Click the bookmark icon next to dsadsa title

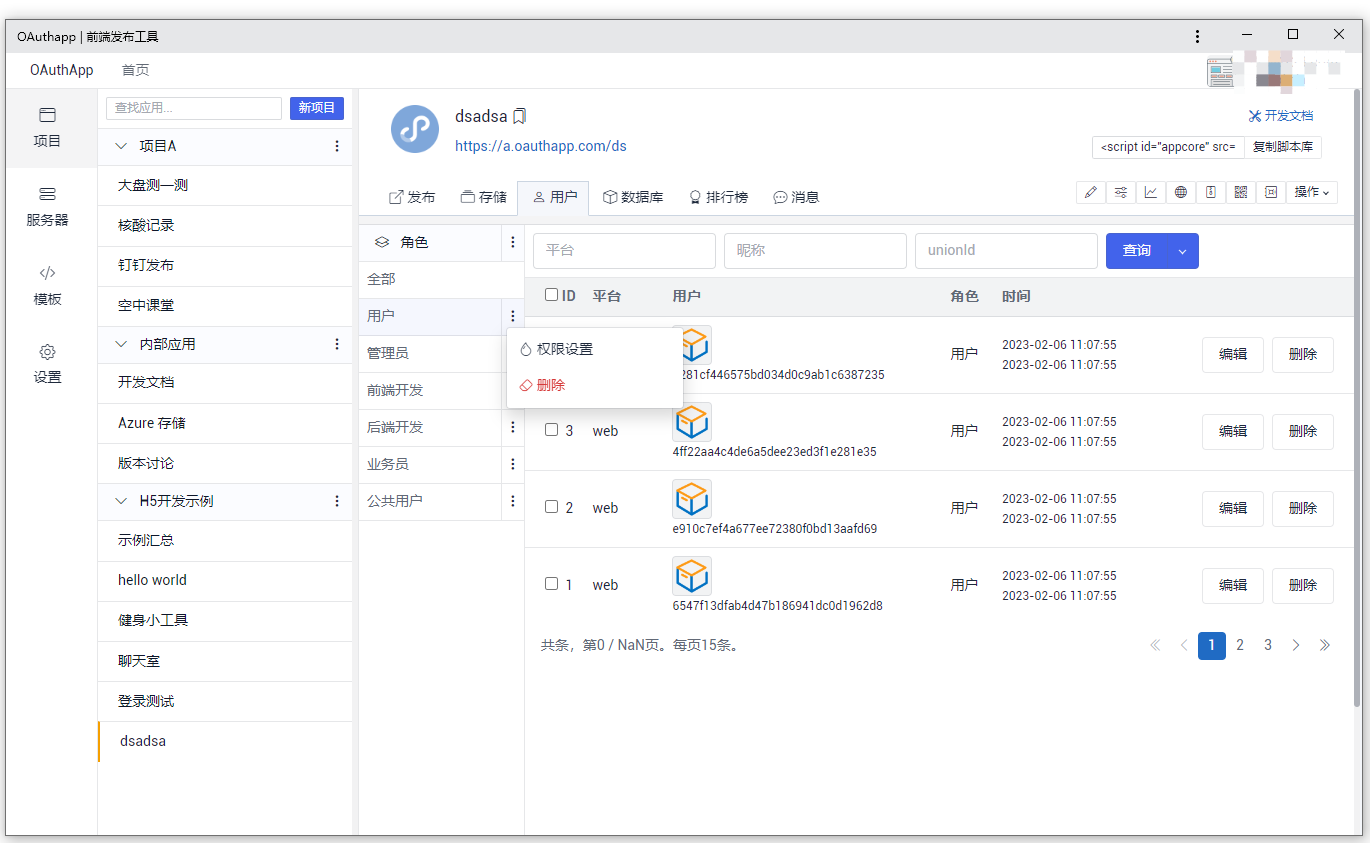(x=519, y=116)
